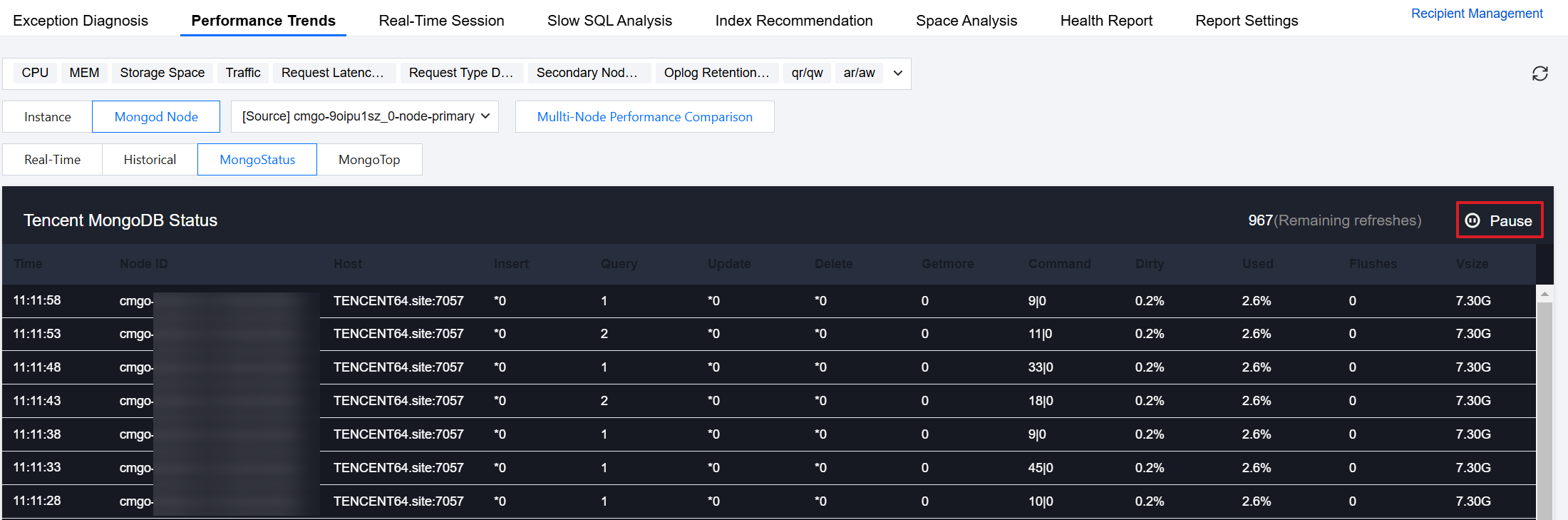Choose the qr/qw metric tag

coord(807,73)
